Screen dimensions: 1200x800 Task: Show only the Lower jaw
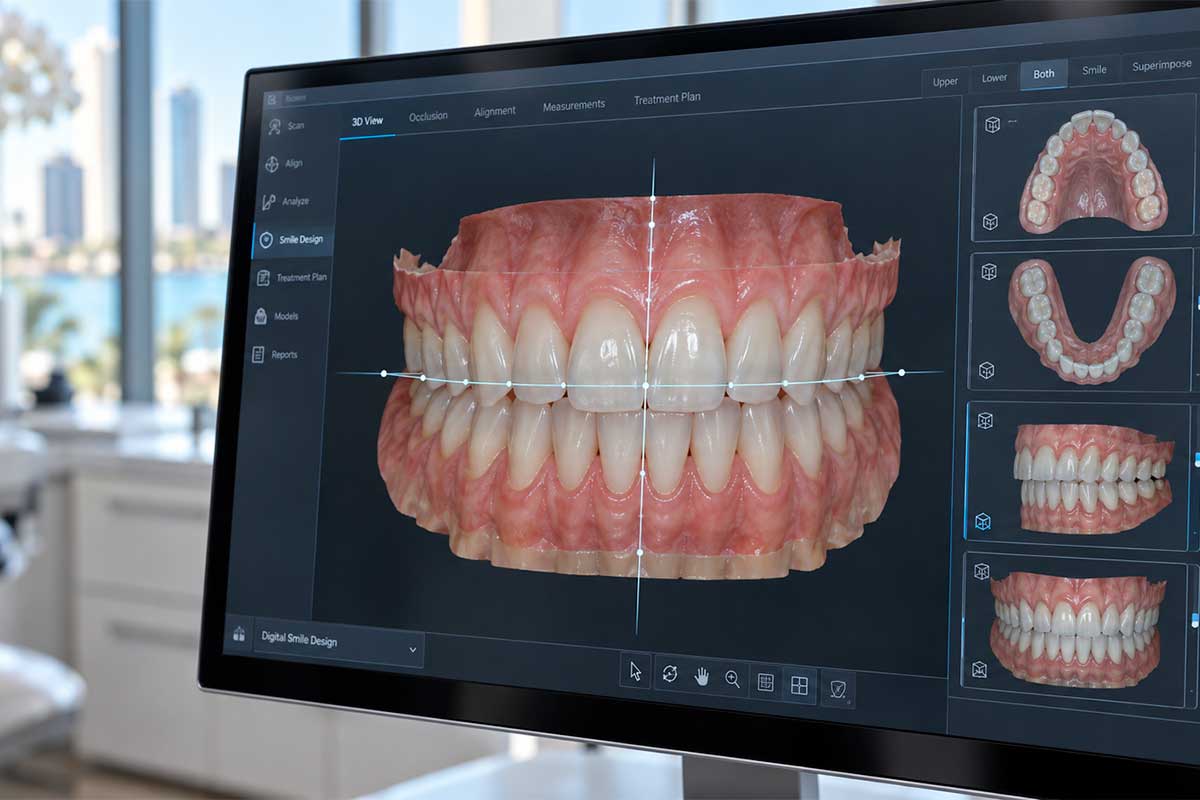[994, 78]
